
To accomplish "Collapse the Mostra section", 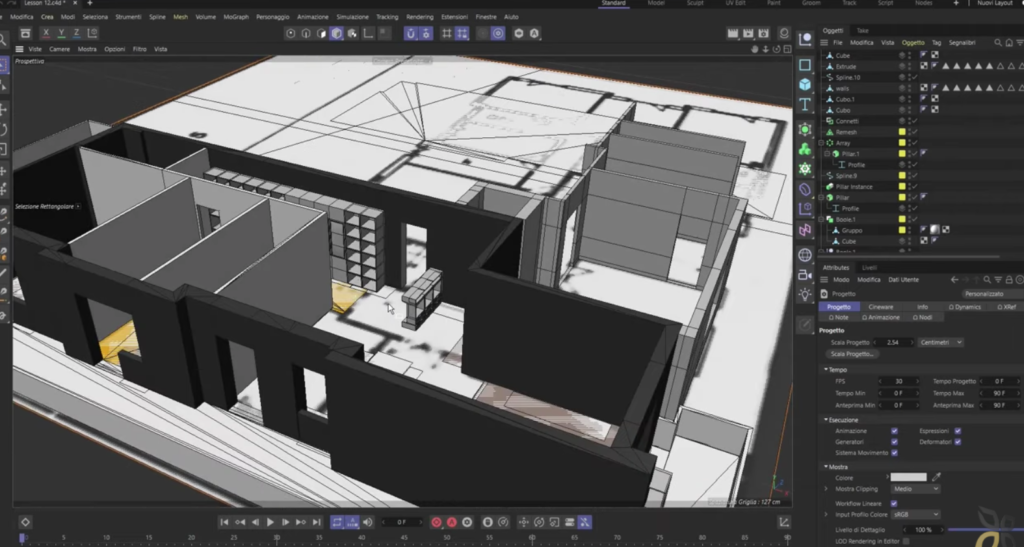I will [x=825, y=467].
